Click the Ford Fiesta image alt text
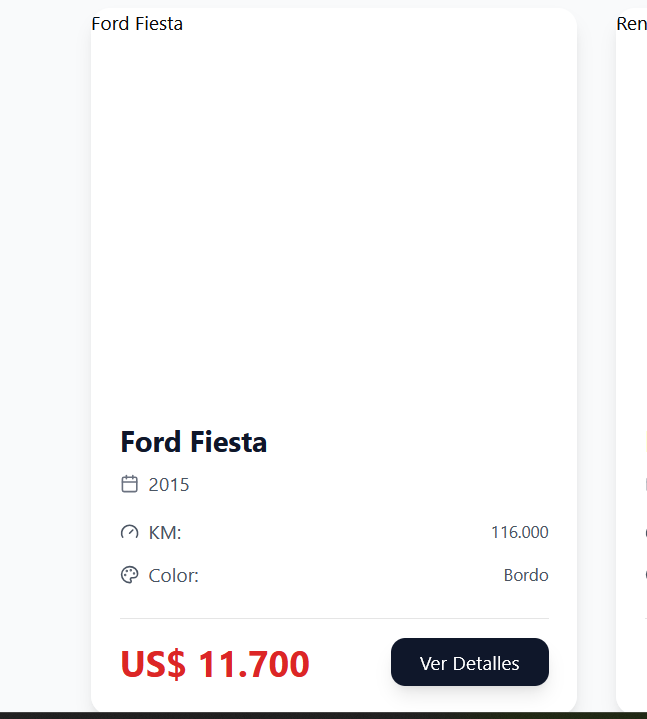The width and height of the screenshot is (647, 719). (x=137, y=24)
